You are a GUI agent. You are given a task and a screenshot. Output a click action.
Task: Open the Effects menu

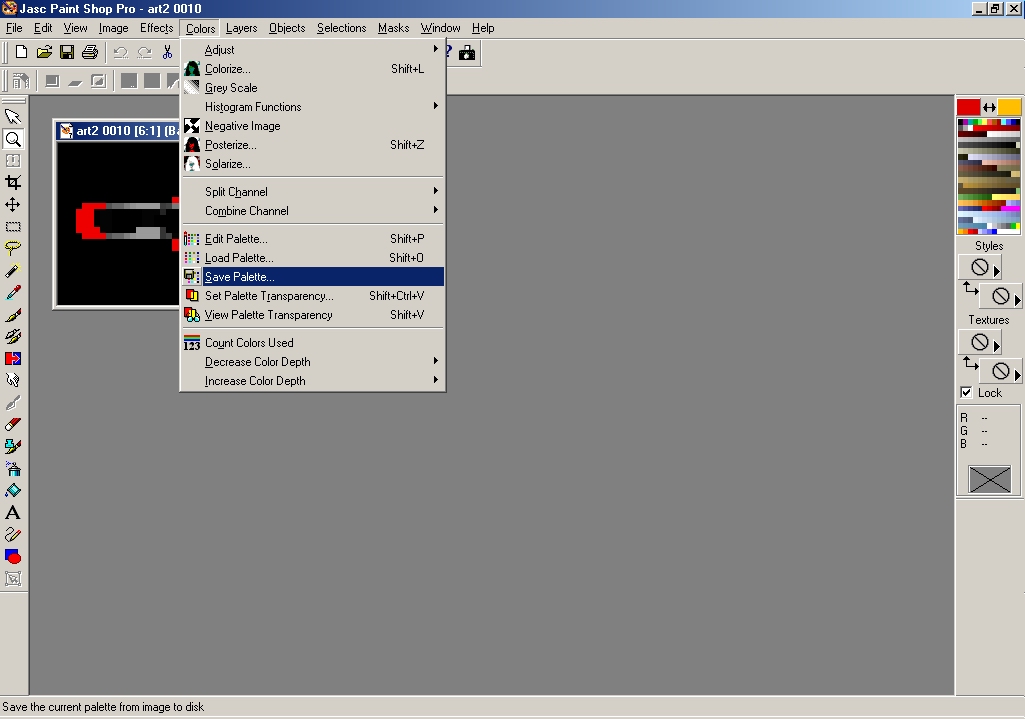click(x=156, y=27)
